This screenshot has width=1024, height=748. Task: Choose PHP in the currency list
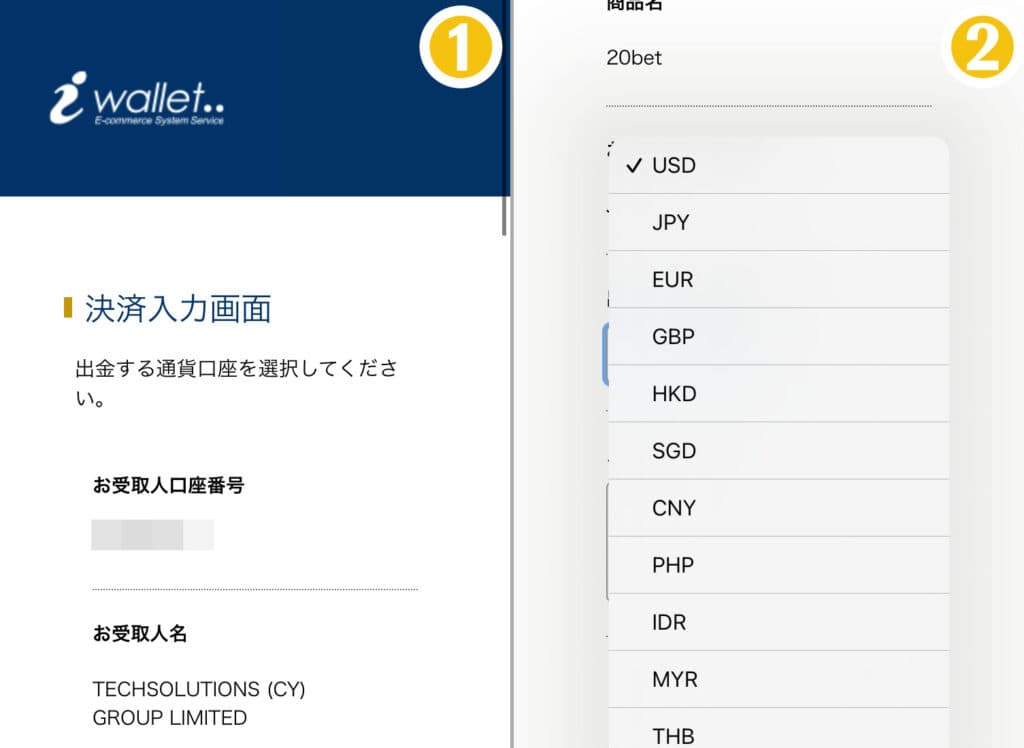click(778, 565)
